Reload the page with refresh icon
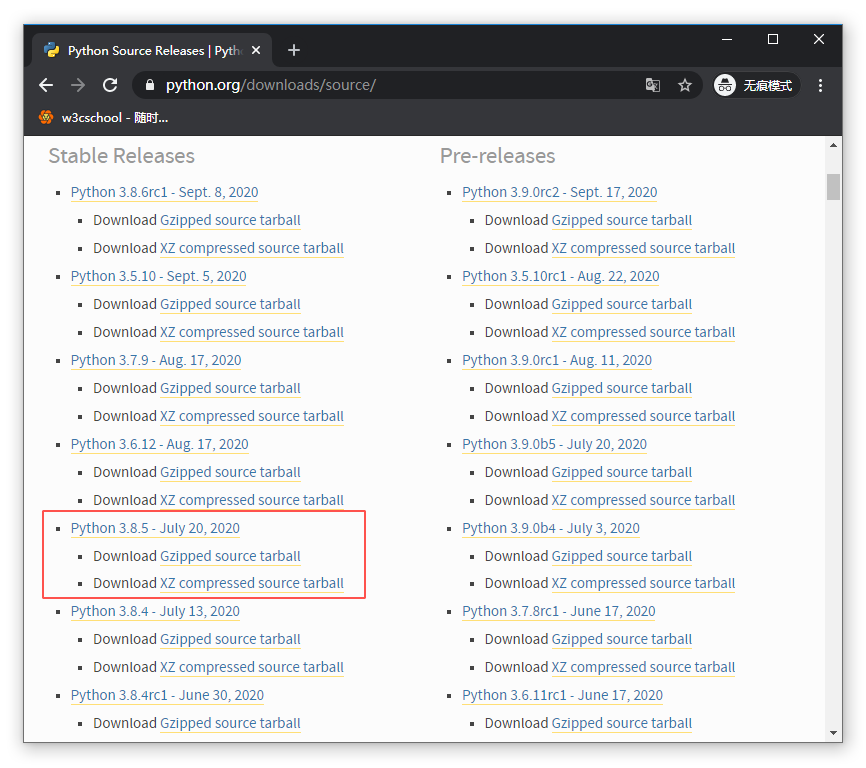This screenshot has width=866, height=768. pyautogui.click(x=110, y=85)
